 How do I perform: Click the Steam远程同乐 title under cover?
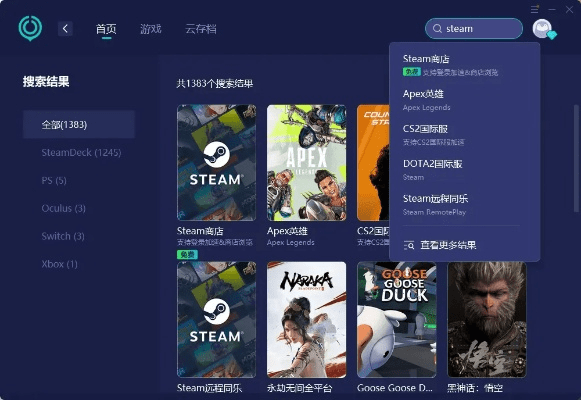click(209, 388)
